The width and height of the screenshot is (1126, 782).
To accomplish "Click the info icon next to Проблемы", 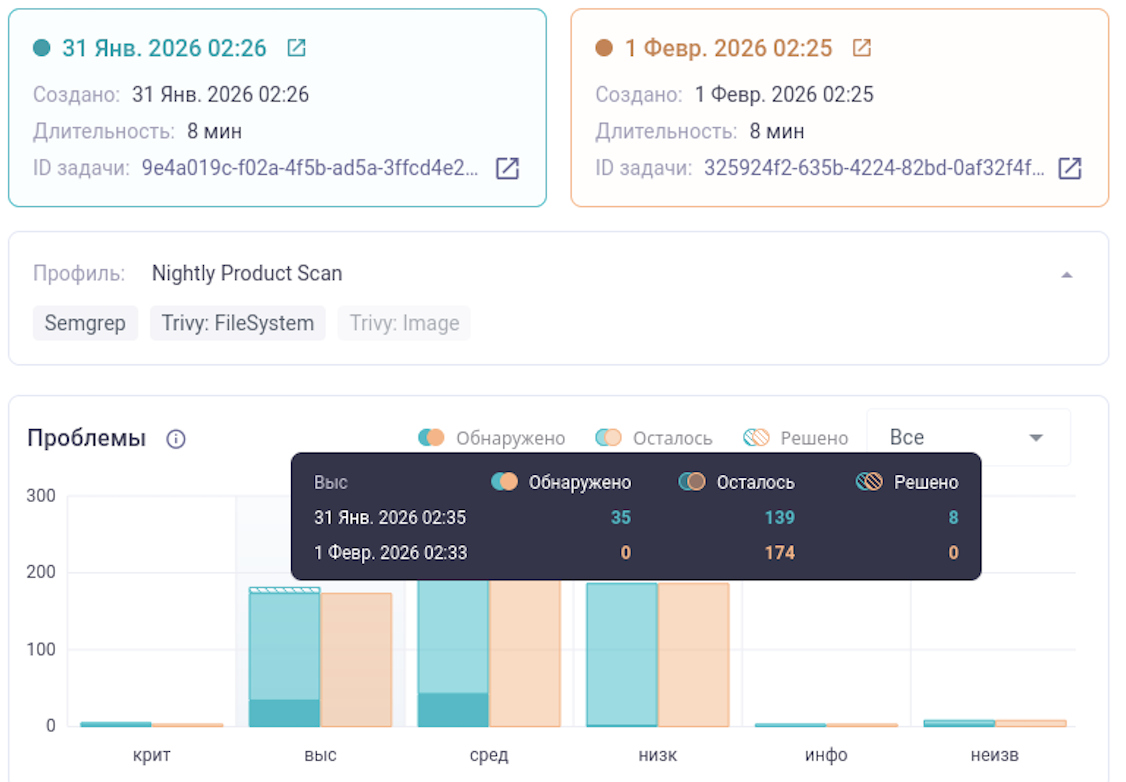I will click(x=176, y=439).
